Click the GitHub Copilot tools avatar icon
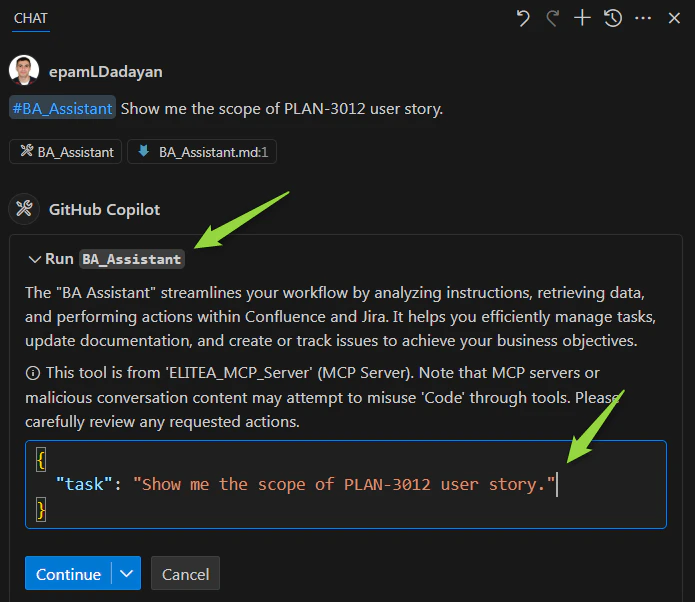 24,209
